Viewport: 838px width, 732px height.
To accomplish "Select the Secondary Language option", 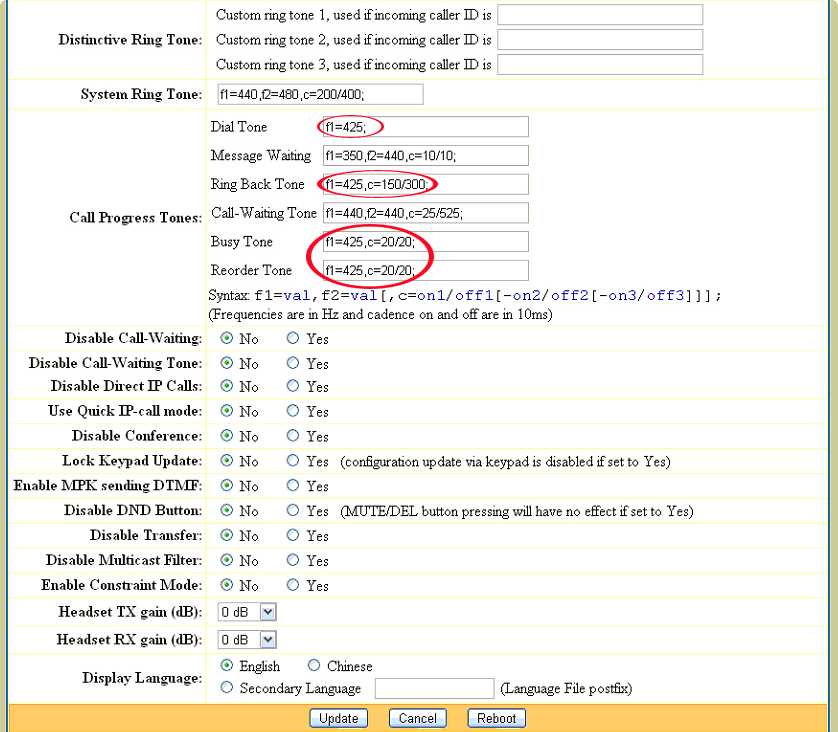I will (x=227, y=687).
